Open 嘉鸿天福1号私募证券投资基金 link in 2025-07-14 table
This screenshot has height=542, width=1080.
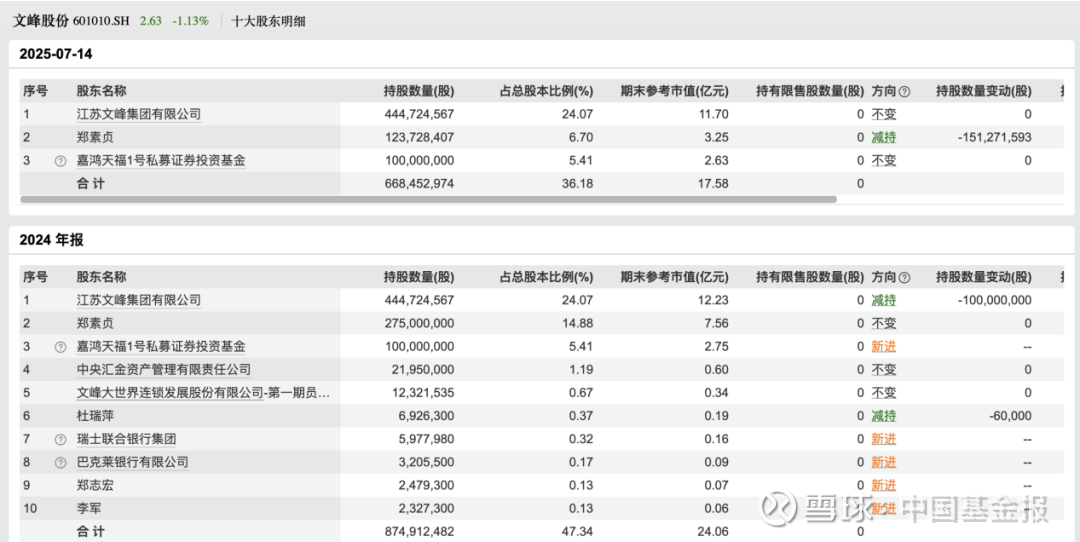[x=160, y=160]
